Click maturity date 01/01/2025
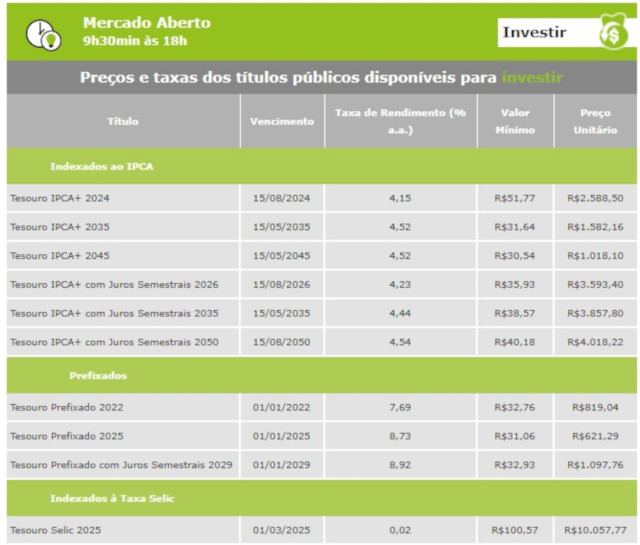Screen dimensions: 640x545 [x=282, y=436]
